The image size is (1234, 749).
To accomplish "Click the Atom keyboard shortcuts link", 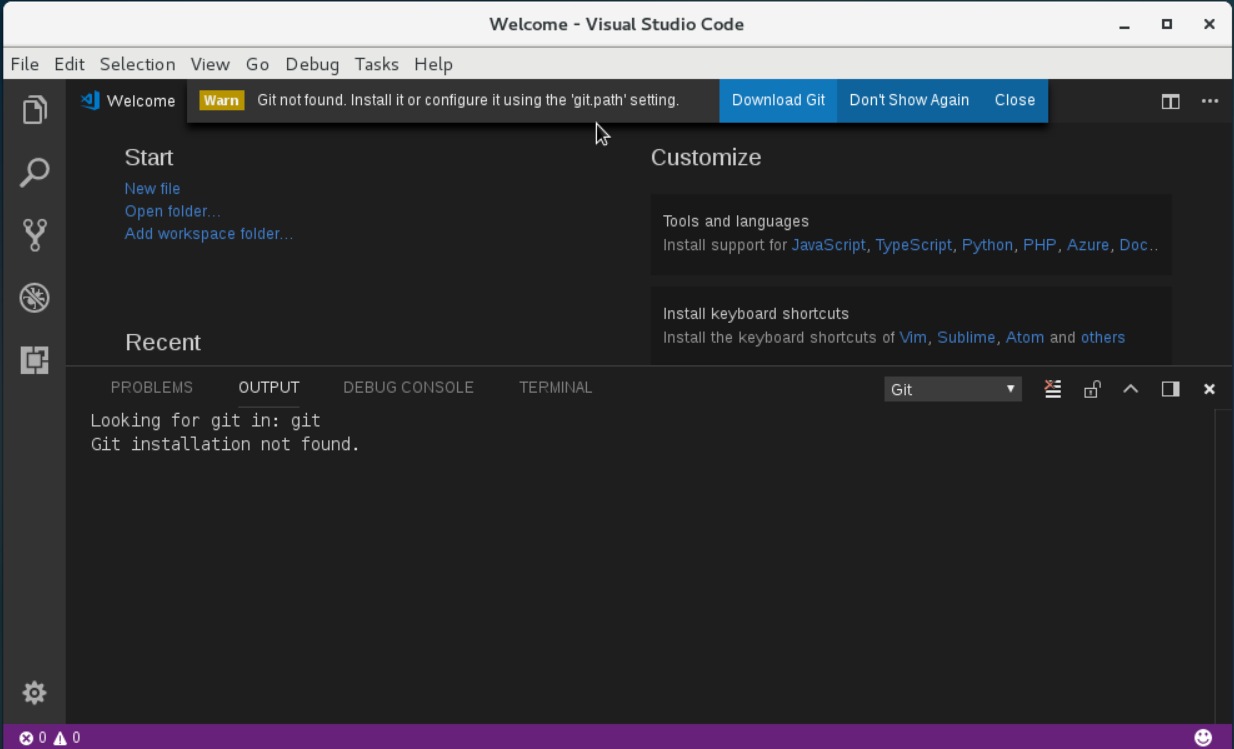I will pyautogui.click(x=1024, y=337).
